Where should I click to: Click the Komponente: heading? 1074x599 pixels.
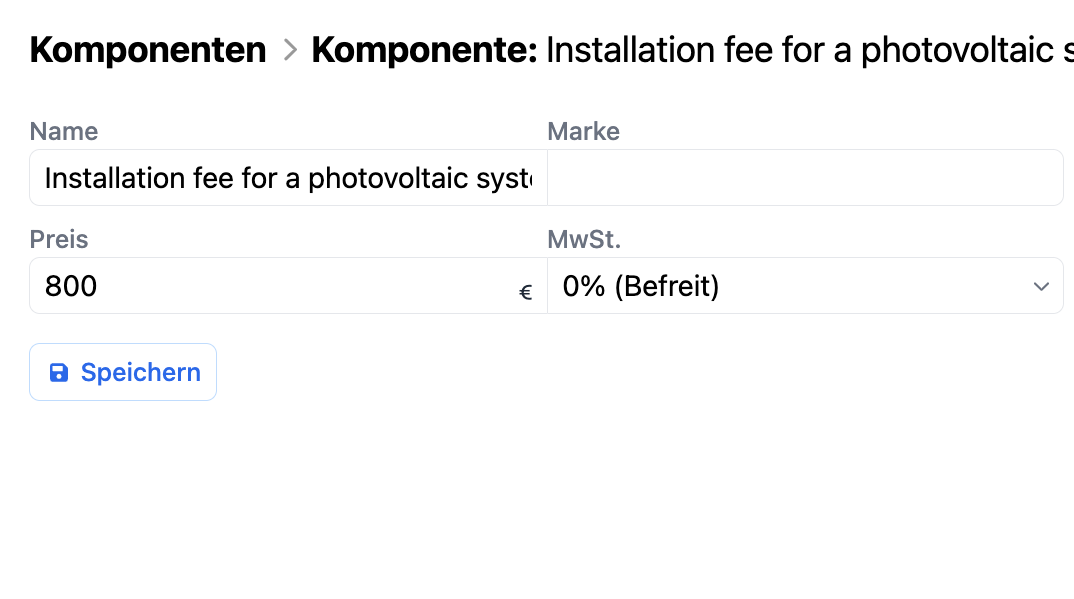424,49
